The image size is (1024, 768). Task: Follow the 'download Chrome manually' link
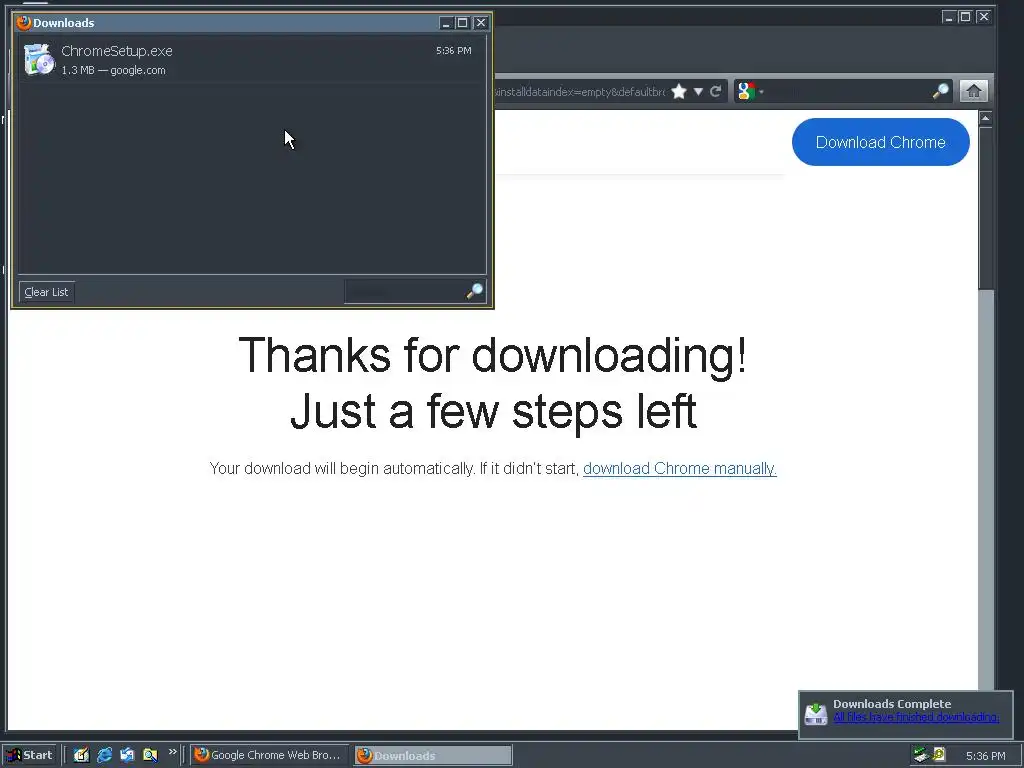pos(679,468)
